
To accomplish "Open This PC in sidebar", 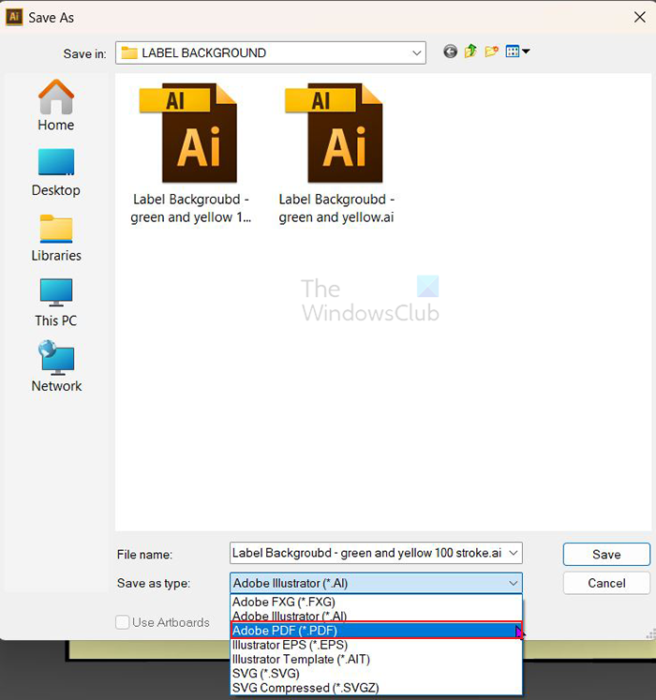I will (56, 303).
